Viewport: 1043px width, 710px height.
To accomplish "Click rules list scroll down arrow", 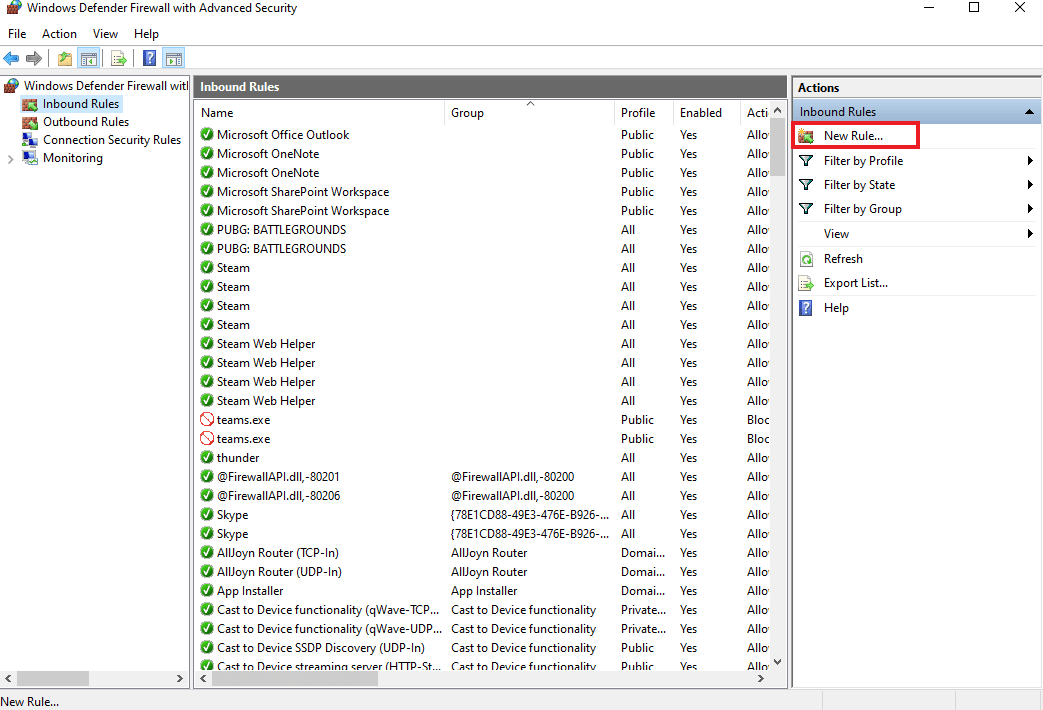I will tap(777, 662).
